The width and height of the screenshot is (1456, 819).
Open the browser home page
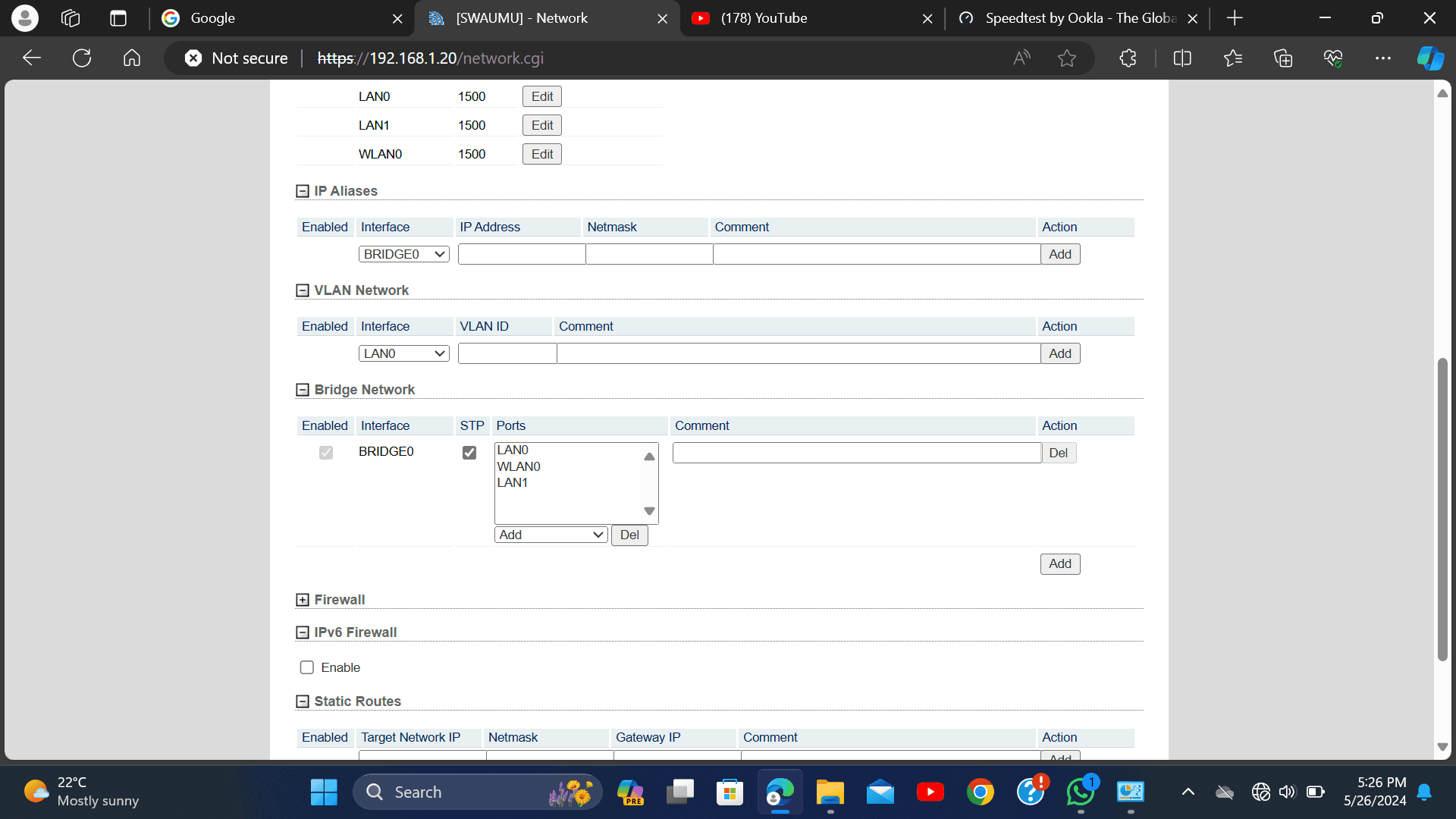[132, 58]
